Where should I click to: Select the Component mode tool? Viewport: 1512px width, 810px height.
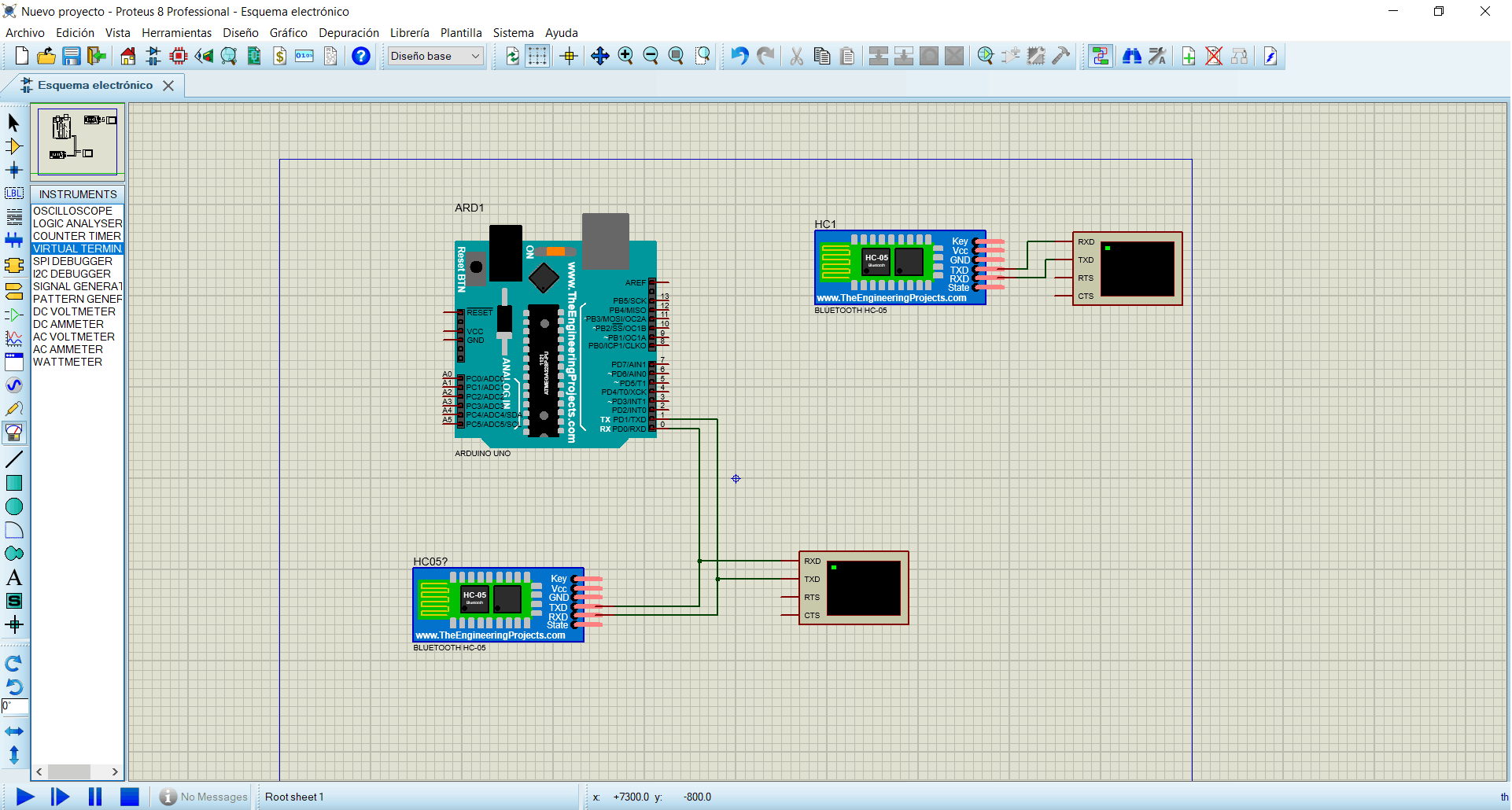coord(13,146)
